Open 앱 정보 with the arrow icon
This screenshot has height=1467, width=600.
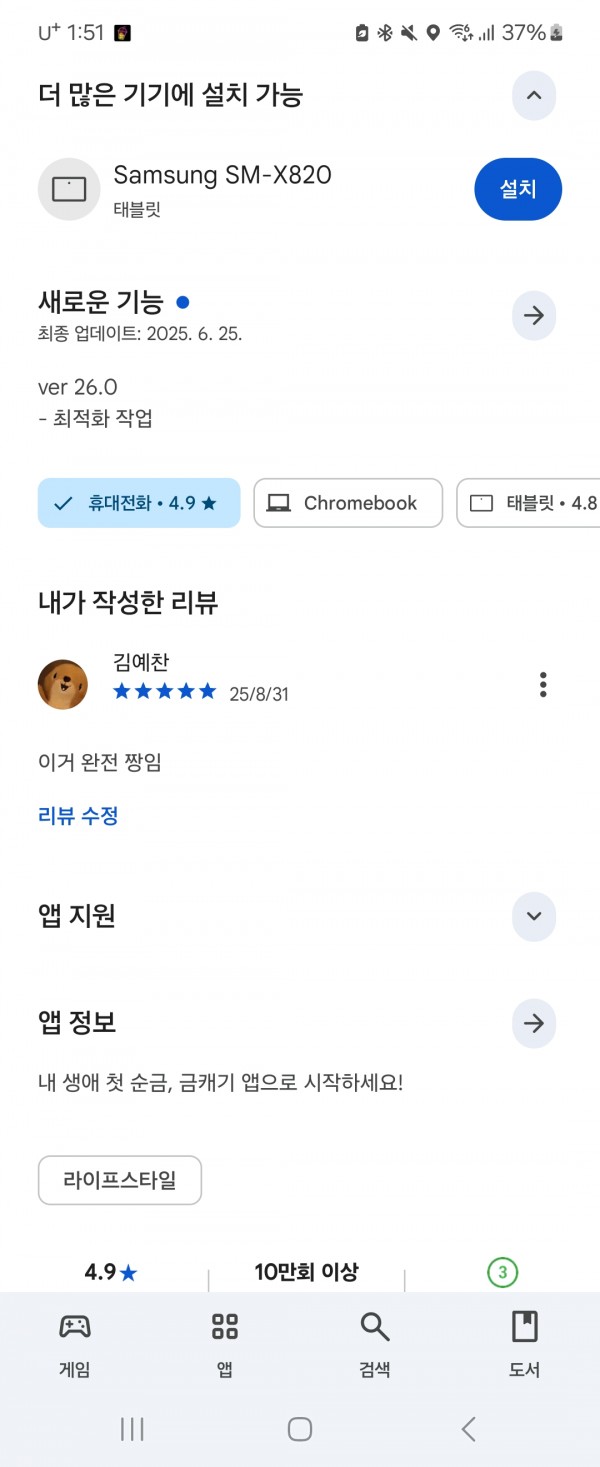tap(533, 1024)
